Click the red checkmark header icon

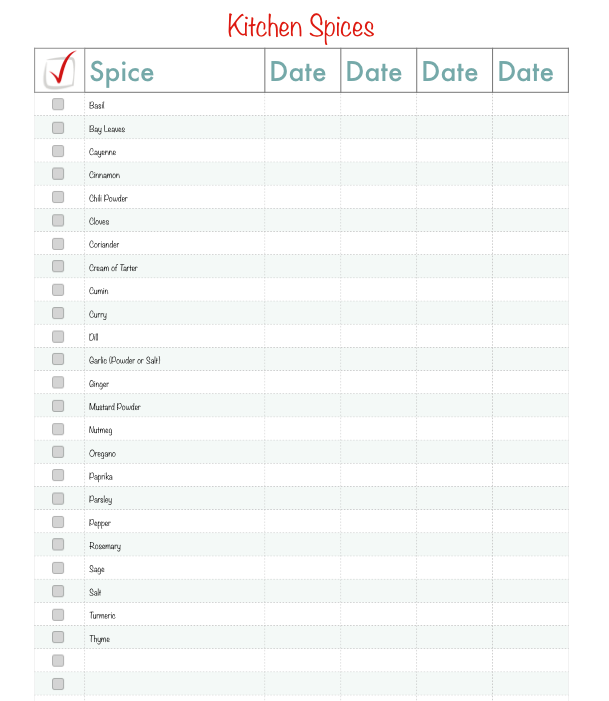[59, 70]
